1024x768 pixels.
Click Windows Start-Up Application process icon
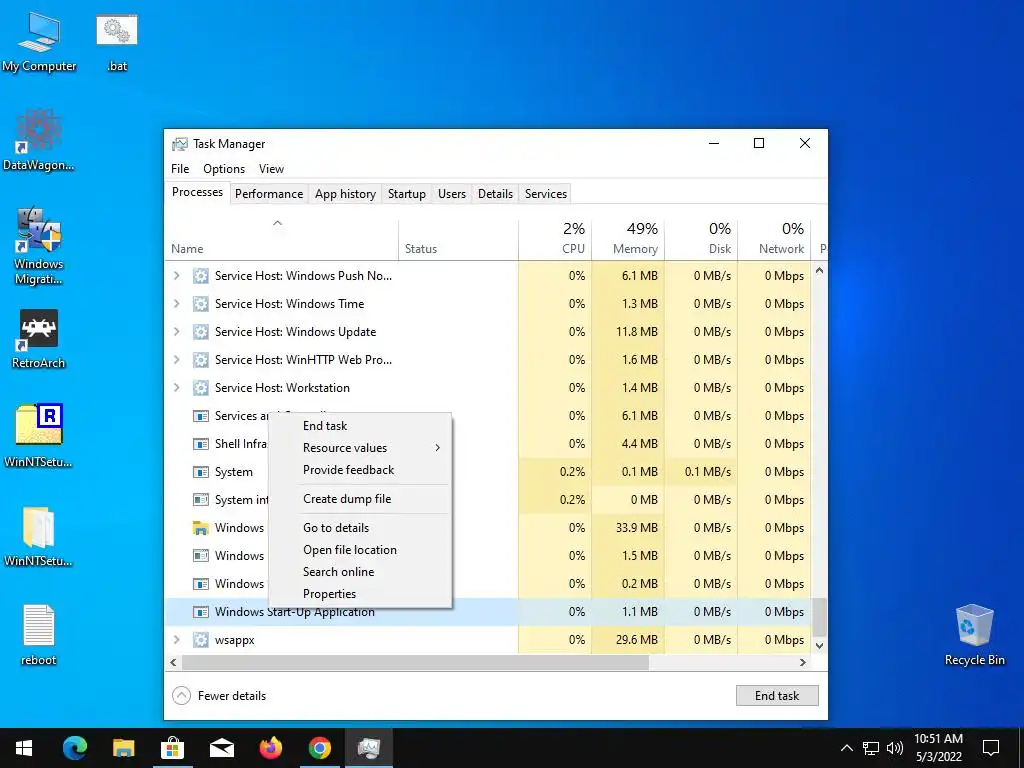(200, 612)
